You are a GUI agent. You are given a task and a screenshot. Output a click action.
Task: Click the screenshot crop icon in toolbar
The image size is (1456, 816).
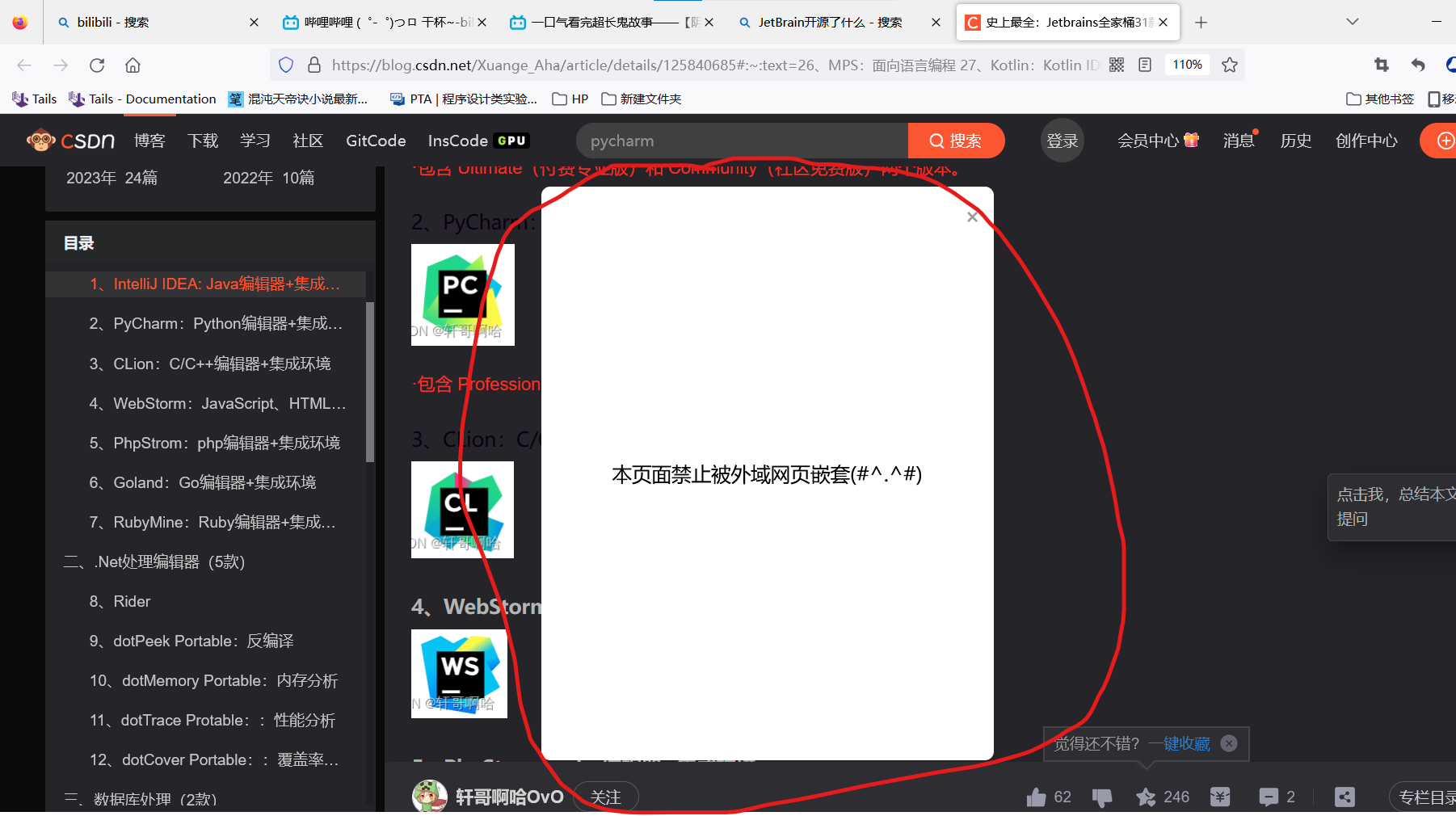(x=1382, y=65)
